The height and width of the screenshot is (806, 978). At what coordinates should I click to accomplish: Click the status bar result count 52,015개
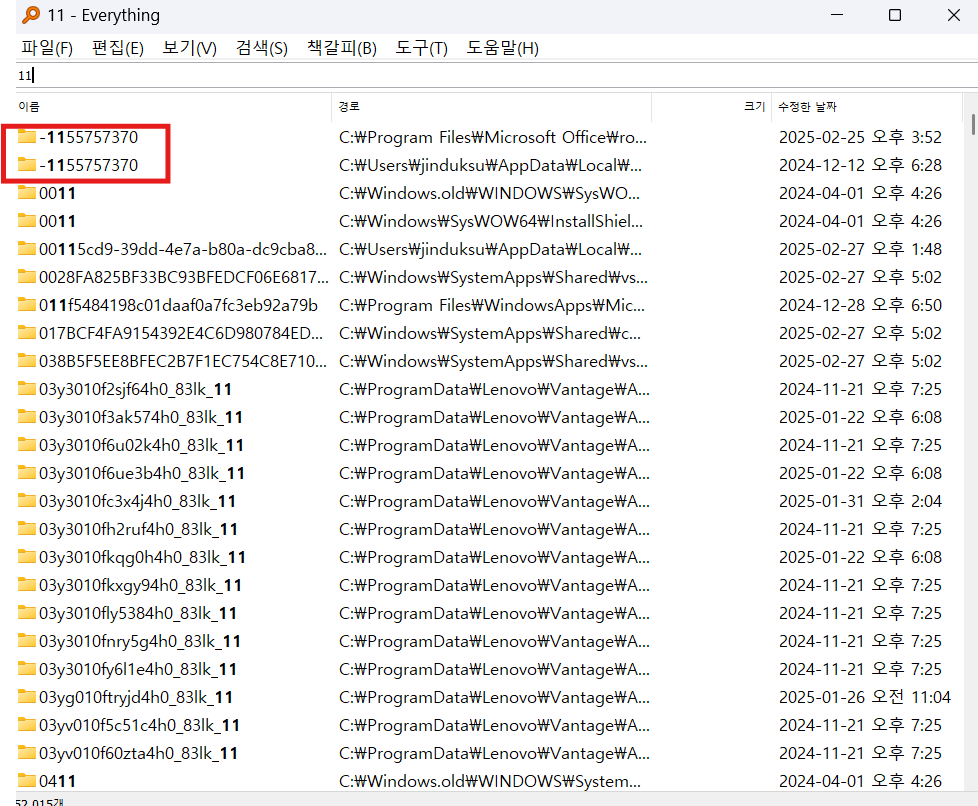point(39,802)
